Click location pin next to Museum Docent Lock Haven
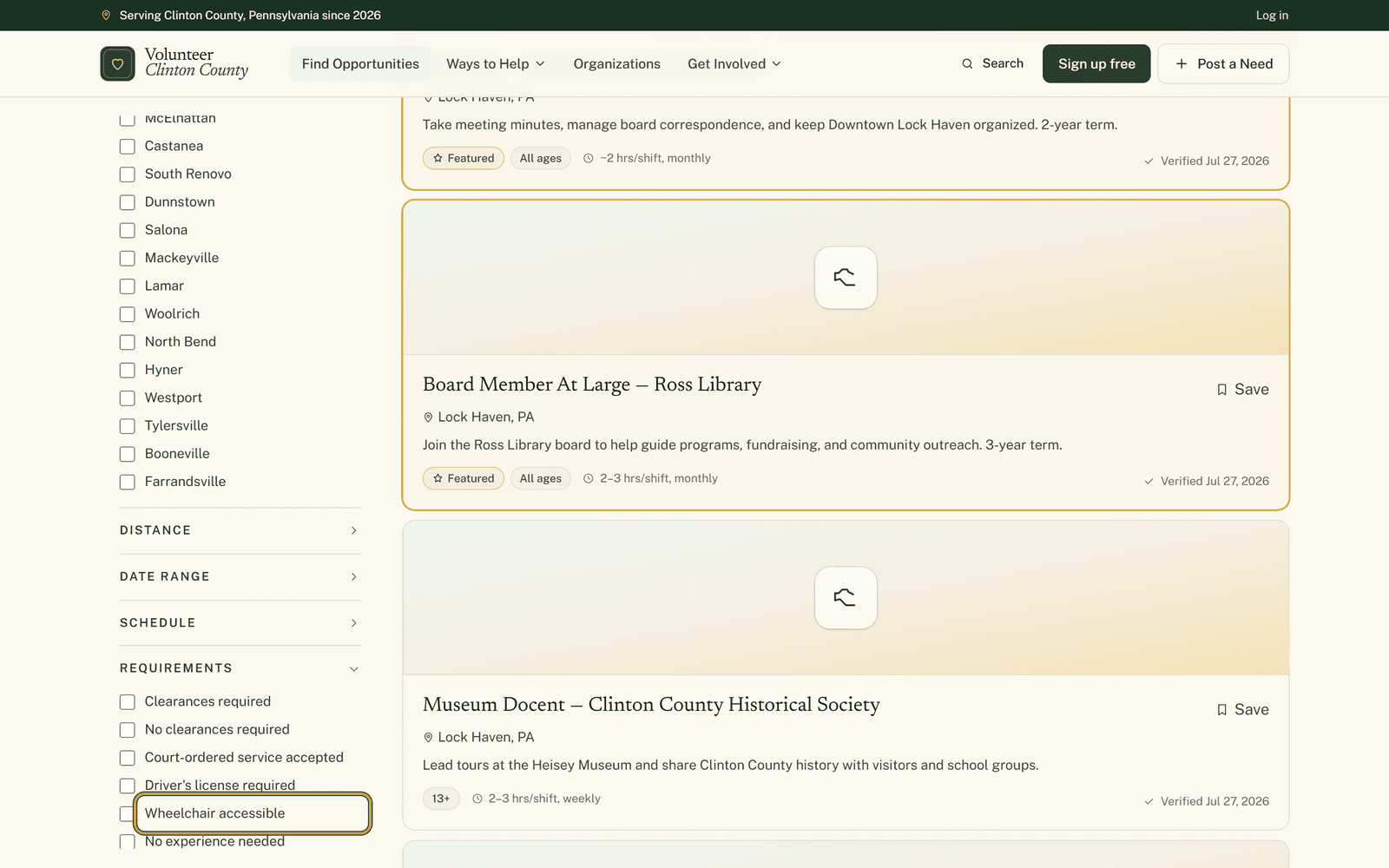This screenshot has height=868, width=1389. pos(428,738)
